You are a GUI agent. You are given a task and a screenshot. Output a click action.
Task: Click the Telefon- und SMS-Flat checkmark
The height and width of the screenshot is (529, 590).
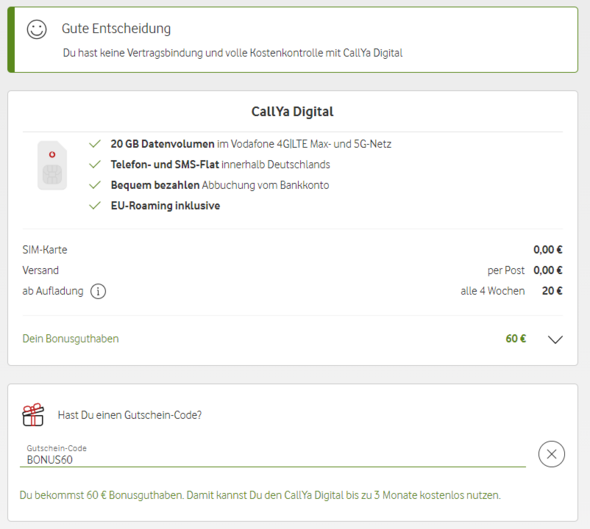tap(95, 164)
